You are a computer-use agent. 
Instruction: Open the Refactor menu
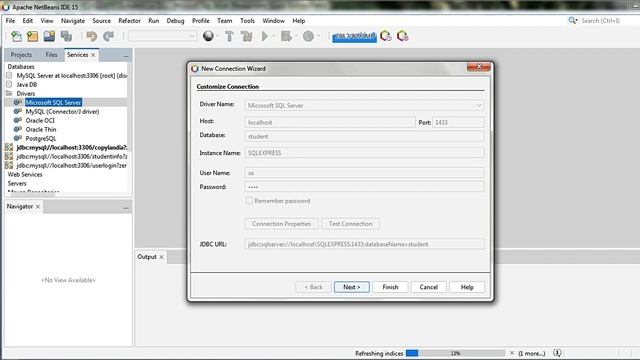pos(129,21)
